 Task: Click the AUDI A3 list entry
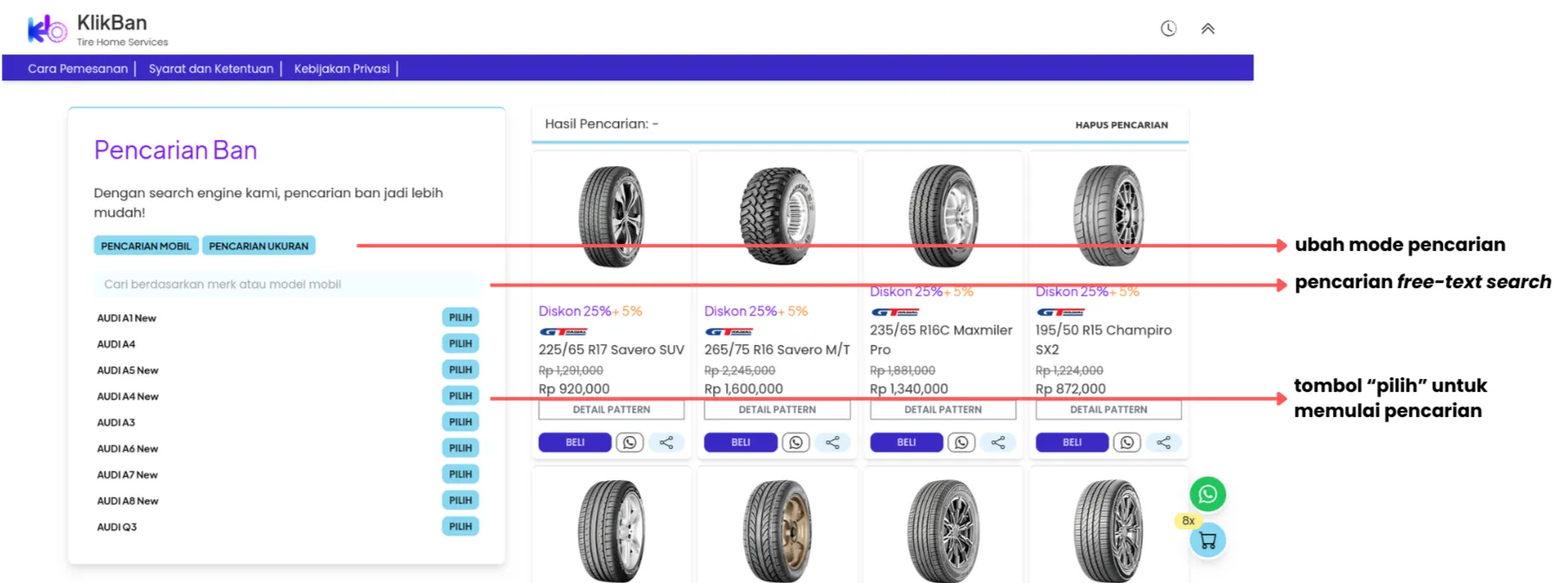click(x=116, y=422)
